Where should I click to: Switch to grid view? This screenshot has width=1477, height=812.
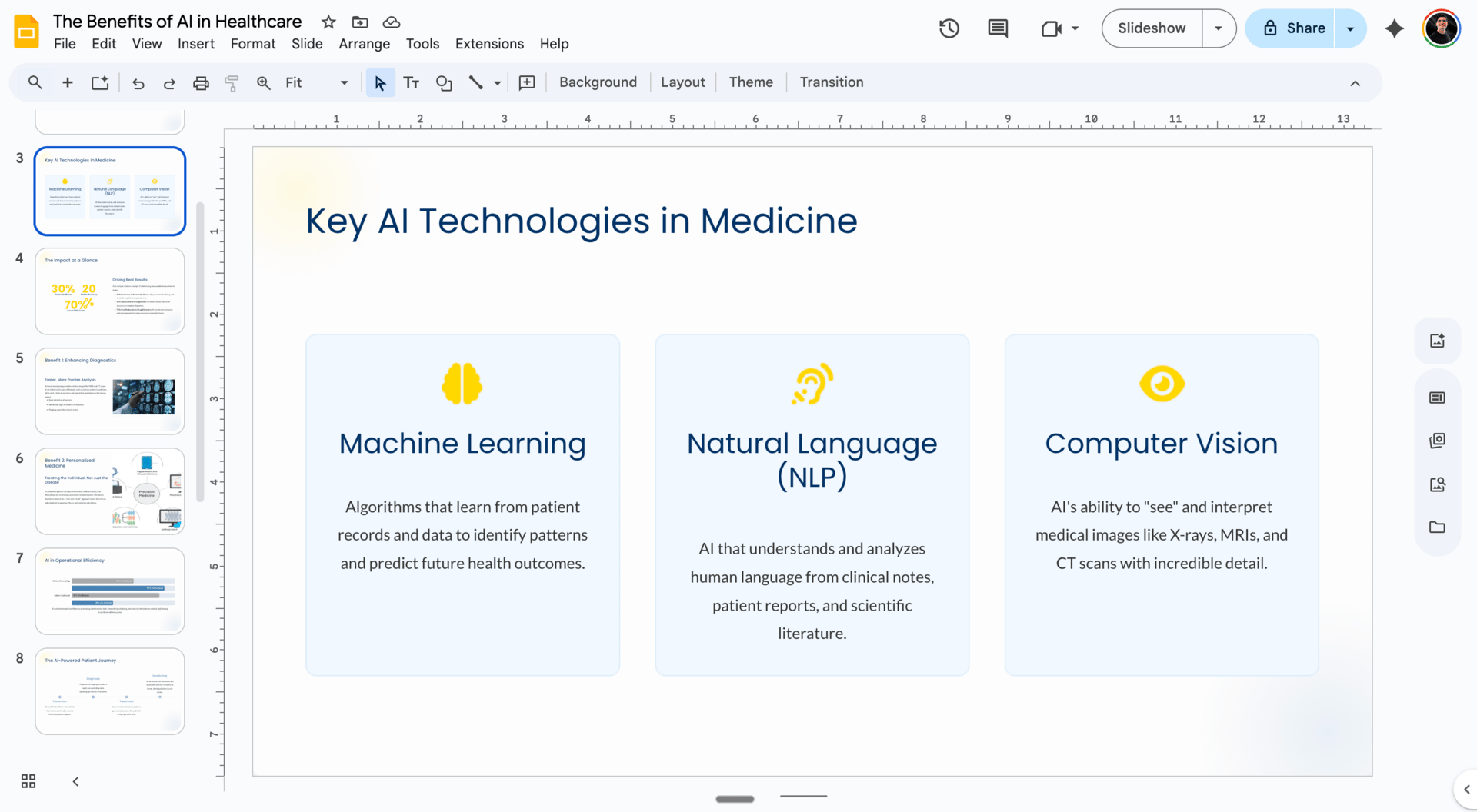tap(28, 781)
